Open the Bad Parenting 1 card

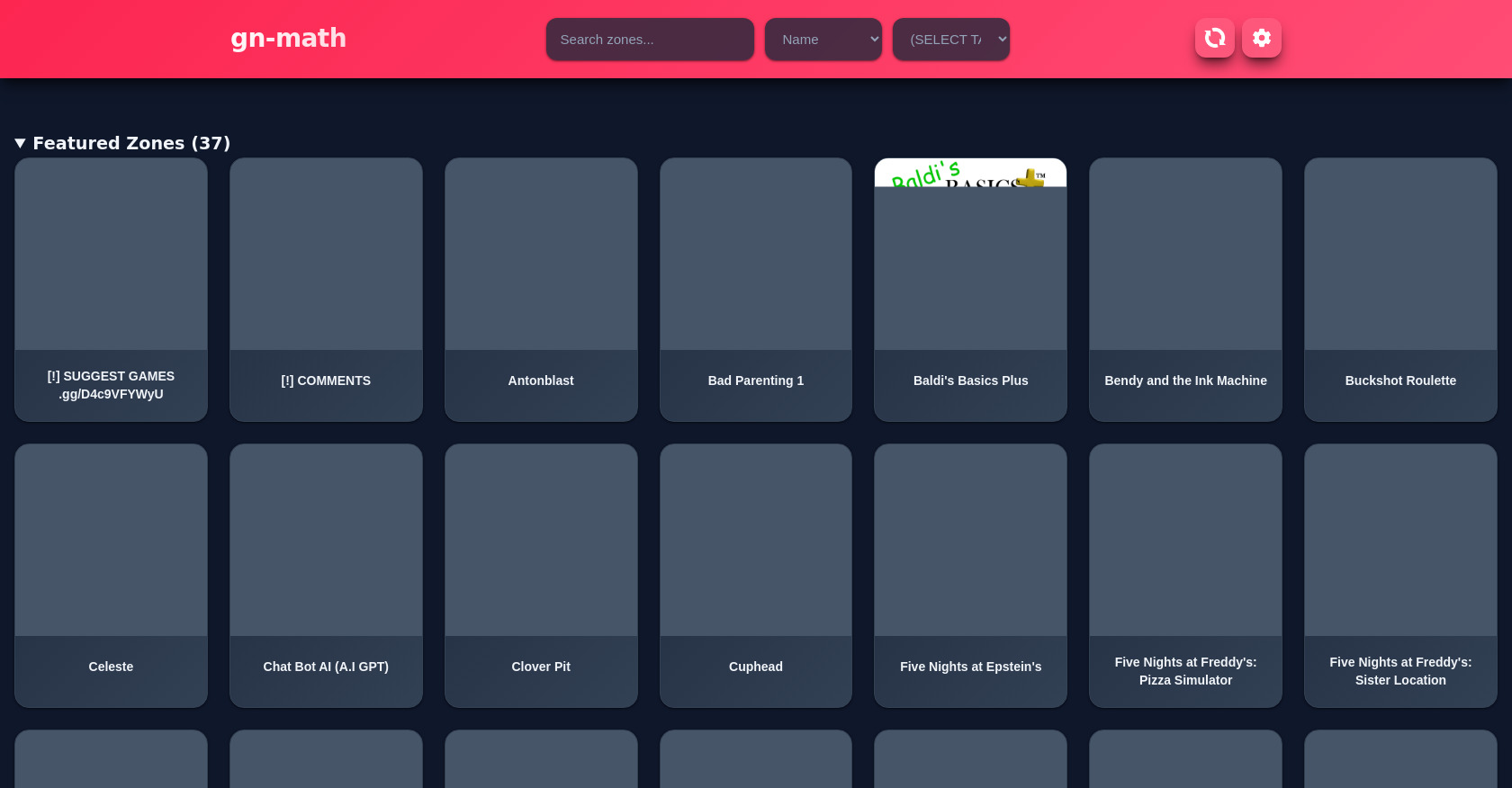point(756,290)
